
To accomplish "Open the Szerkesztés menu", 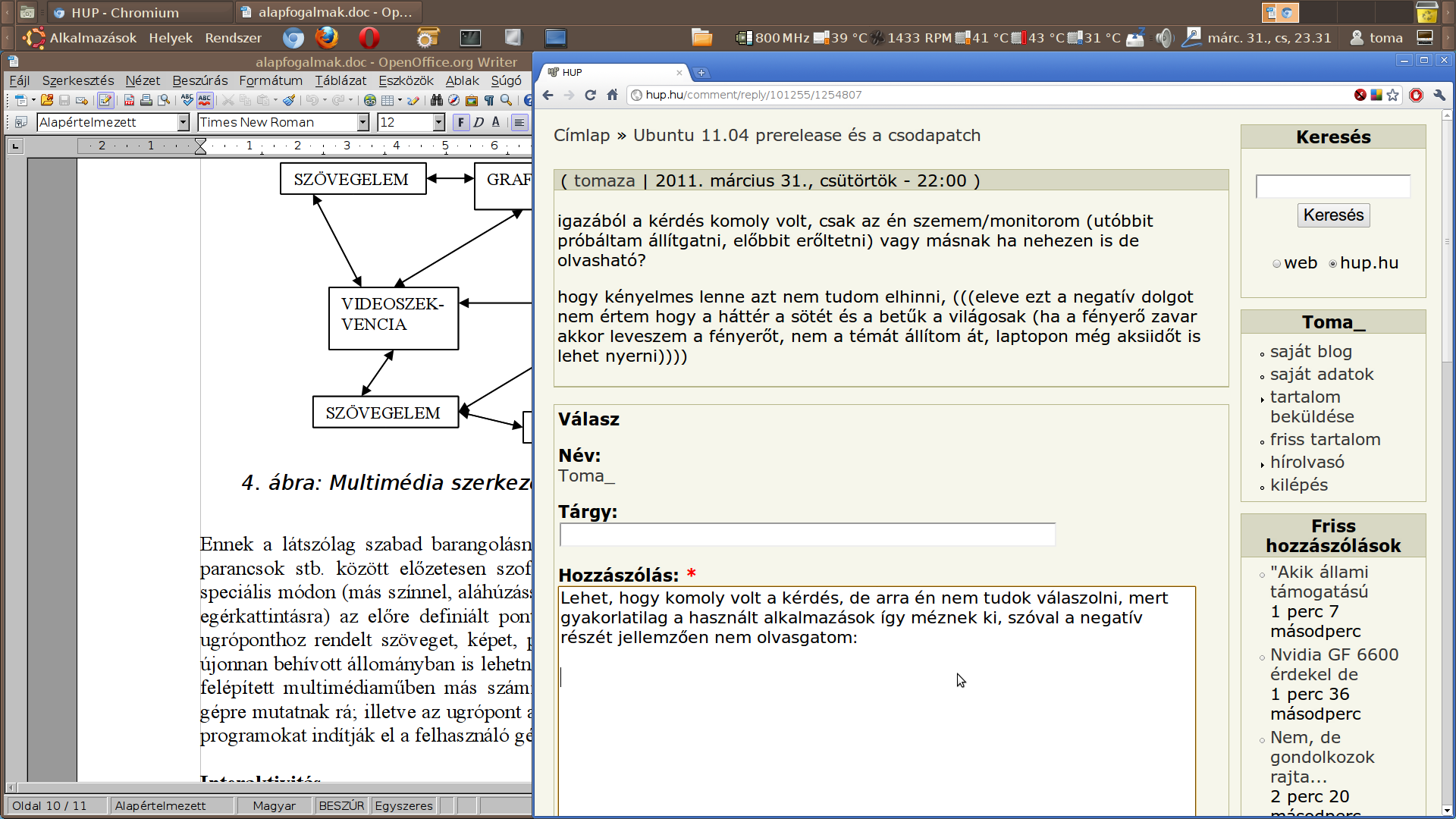I will 78,80.
